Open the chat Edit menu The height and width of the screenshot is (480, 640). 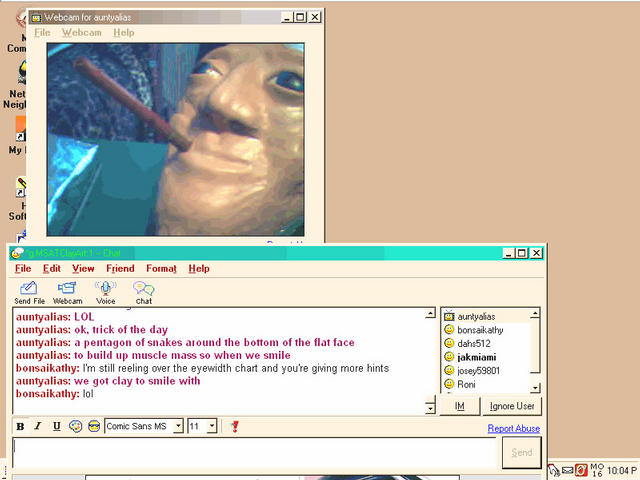[x=52, y=269]
